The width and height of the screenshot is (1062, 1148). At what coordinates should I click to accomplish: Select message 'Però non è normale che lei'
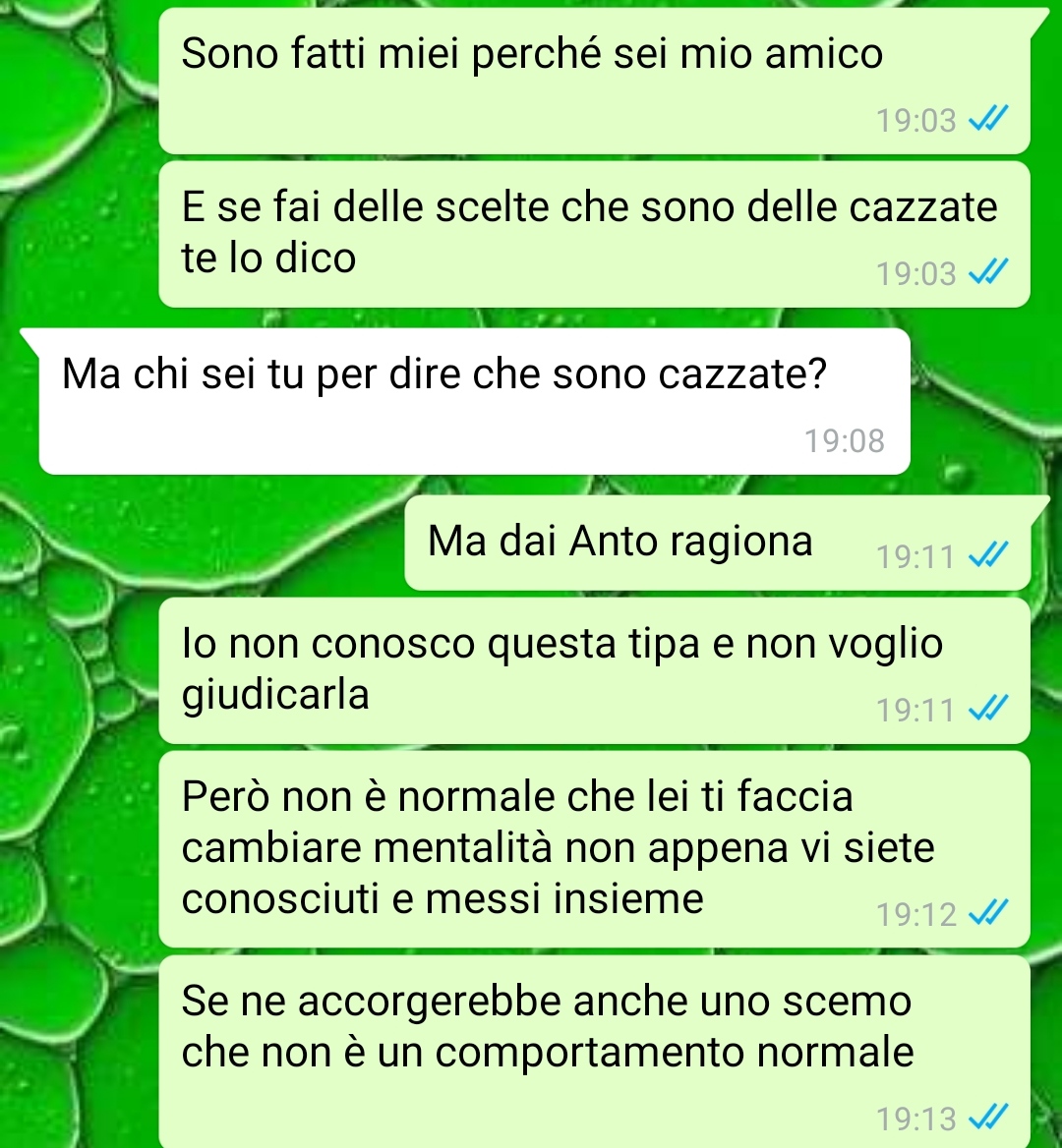click(x=595, y=849)
